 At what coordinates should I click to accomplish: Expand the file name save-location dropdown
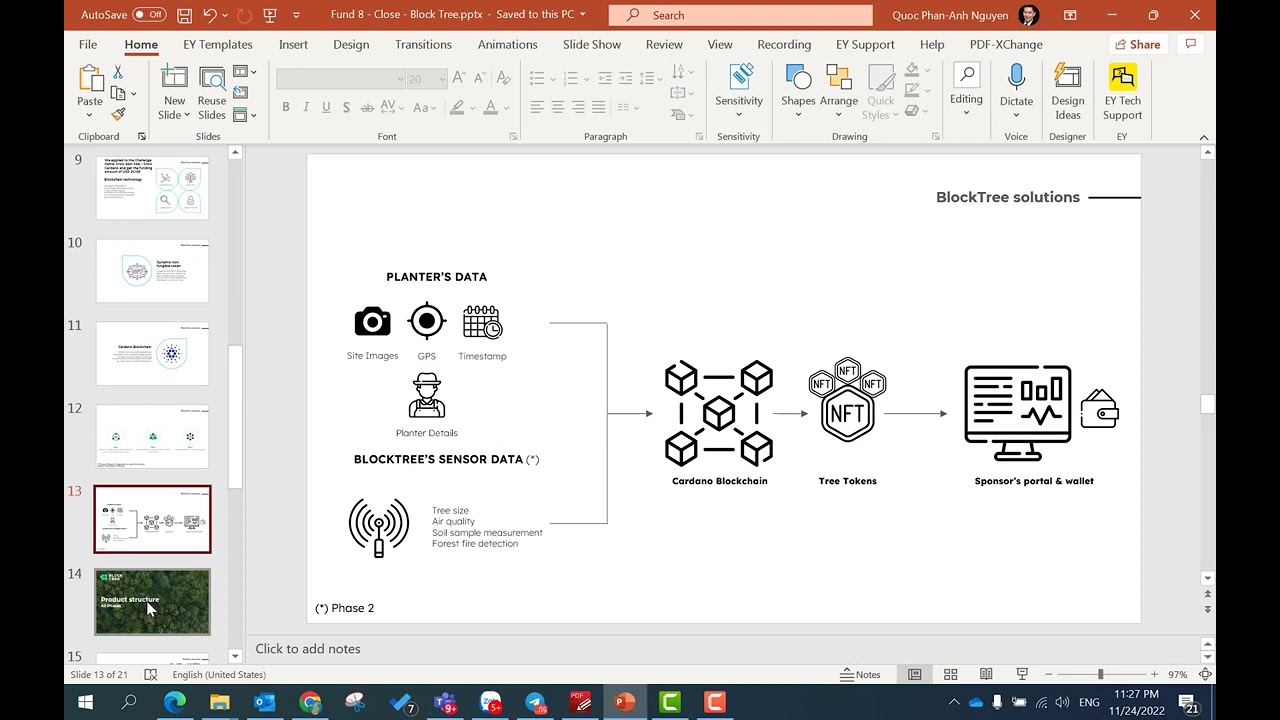583,15
